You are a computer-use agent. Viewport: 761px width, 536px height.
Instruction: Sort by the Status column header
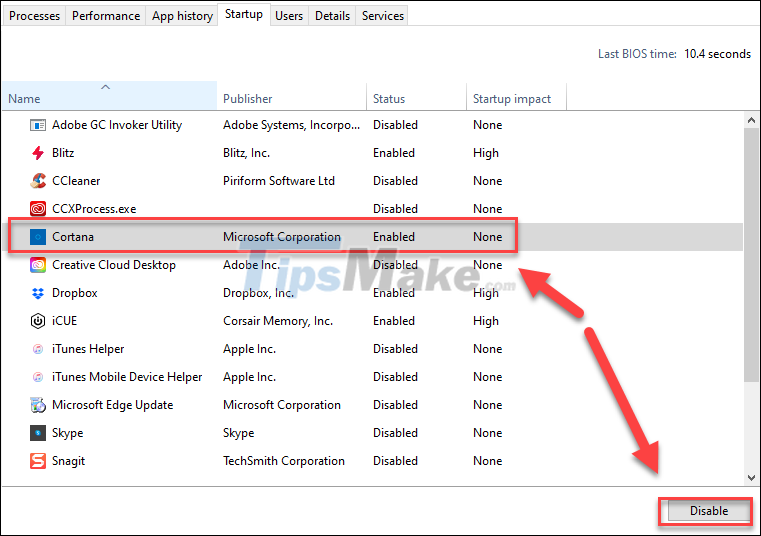point(416,96)
